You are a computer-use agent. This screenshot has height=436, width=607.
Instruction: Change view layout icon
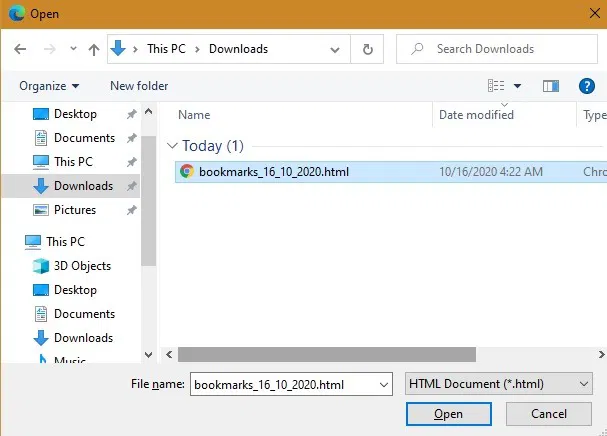click(496, 86)
